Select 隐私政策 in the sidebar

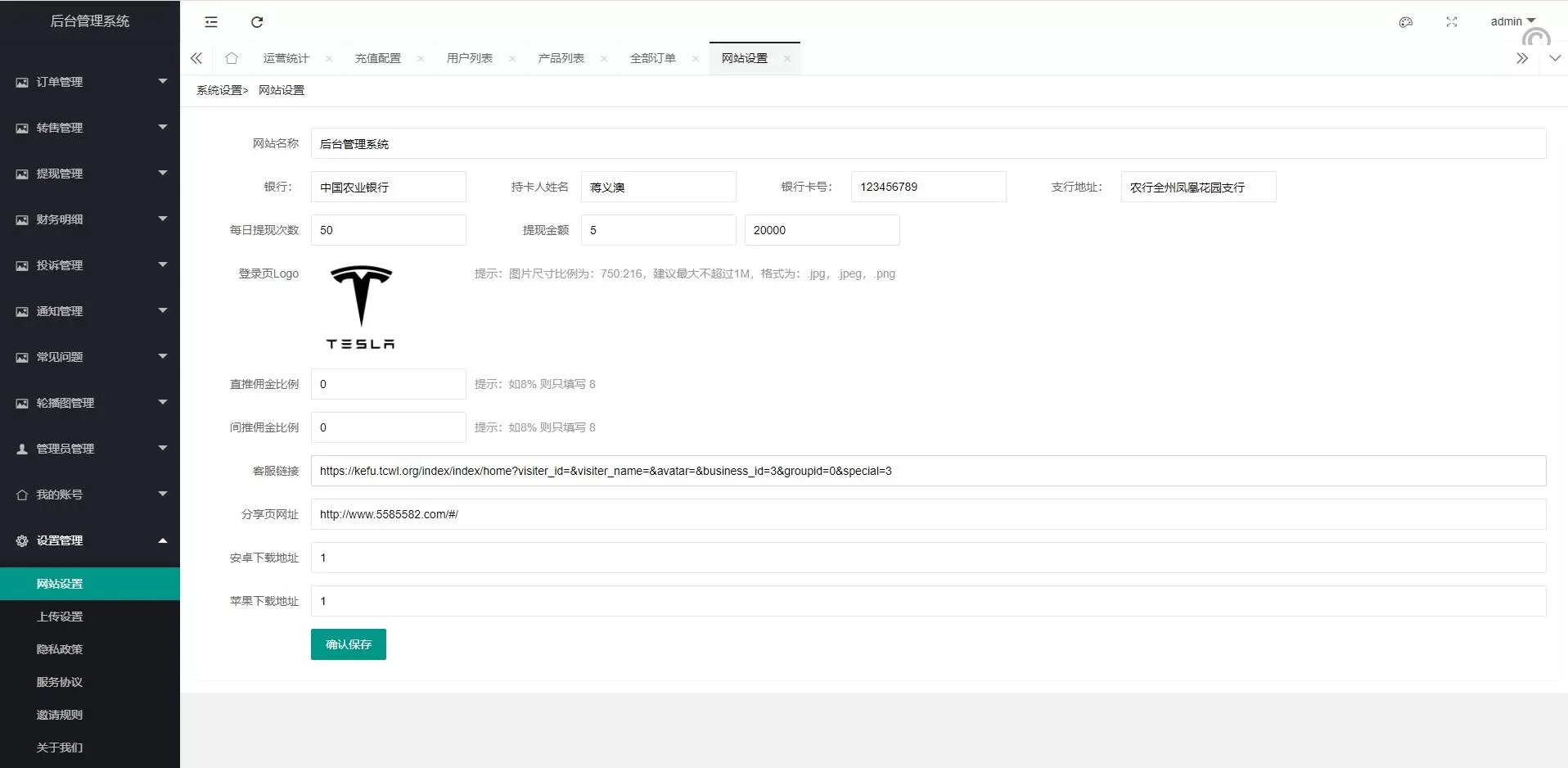59,648
